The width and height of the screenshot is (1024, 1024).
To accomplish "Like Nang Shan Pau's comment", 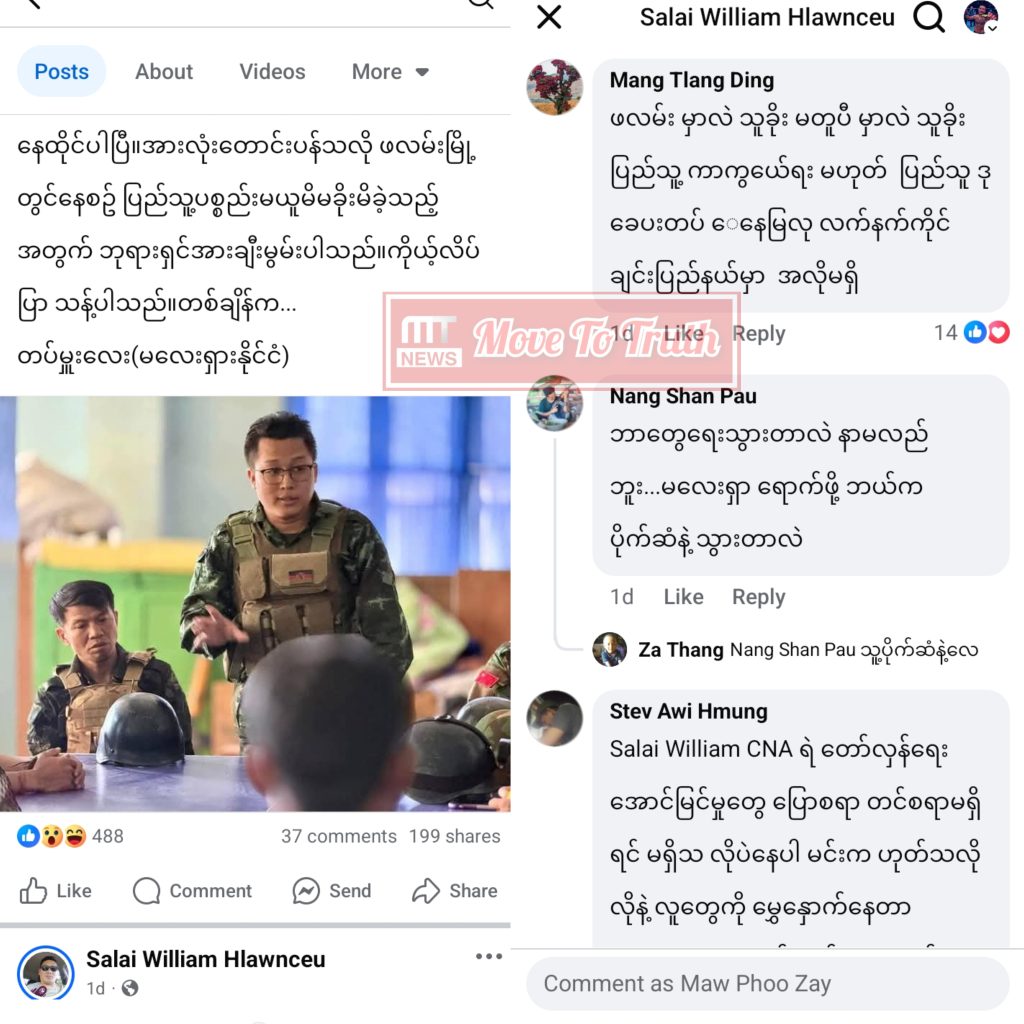I will click(683, 596).
